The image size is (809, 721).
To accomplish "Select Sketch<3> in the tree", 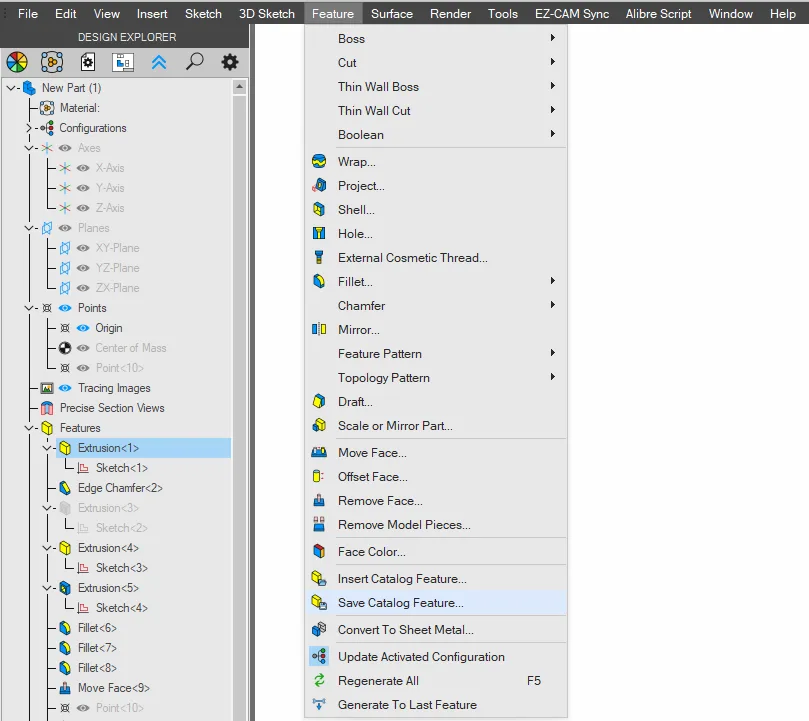I will [x=122, y=568].
